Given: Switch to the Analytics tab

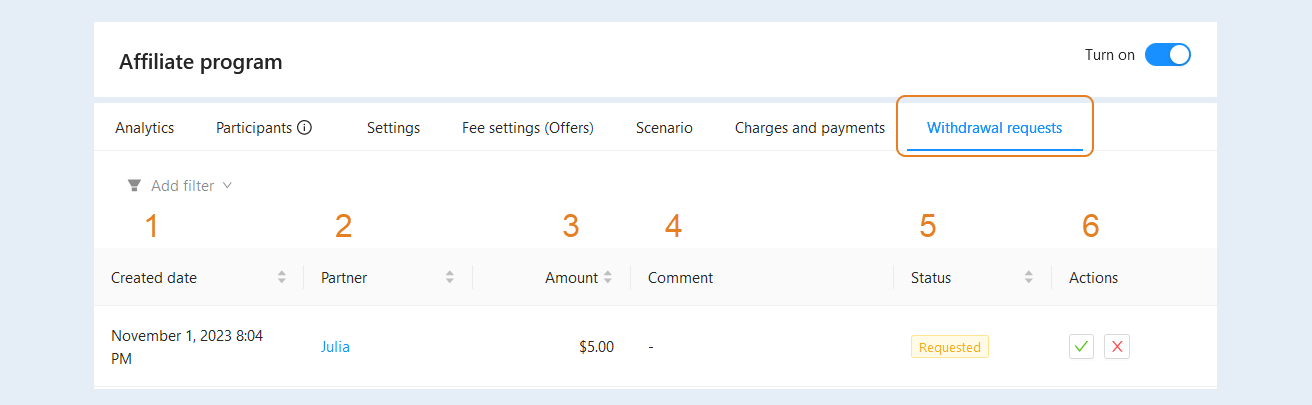Looking at the screenshot, I should click(x=144, y=128).
